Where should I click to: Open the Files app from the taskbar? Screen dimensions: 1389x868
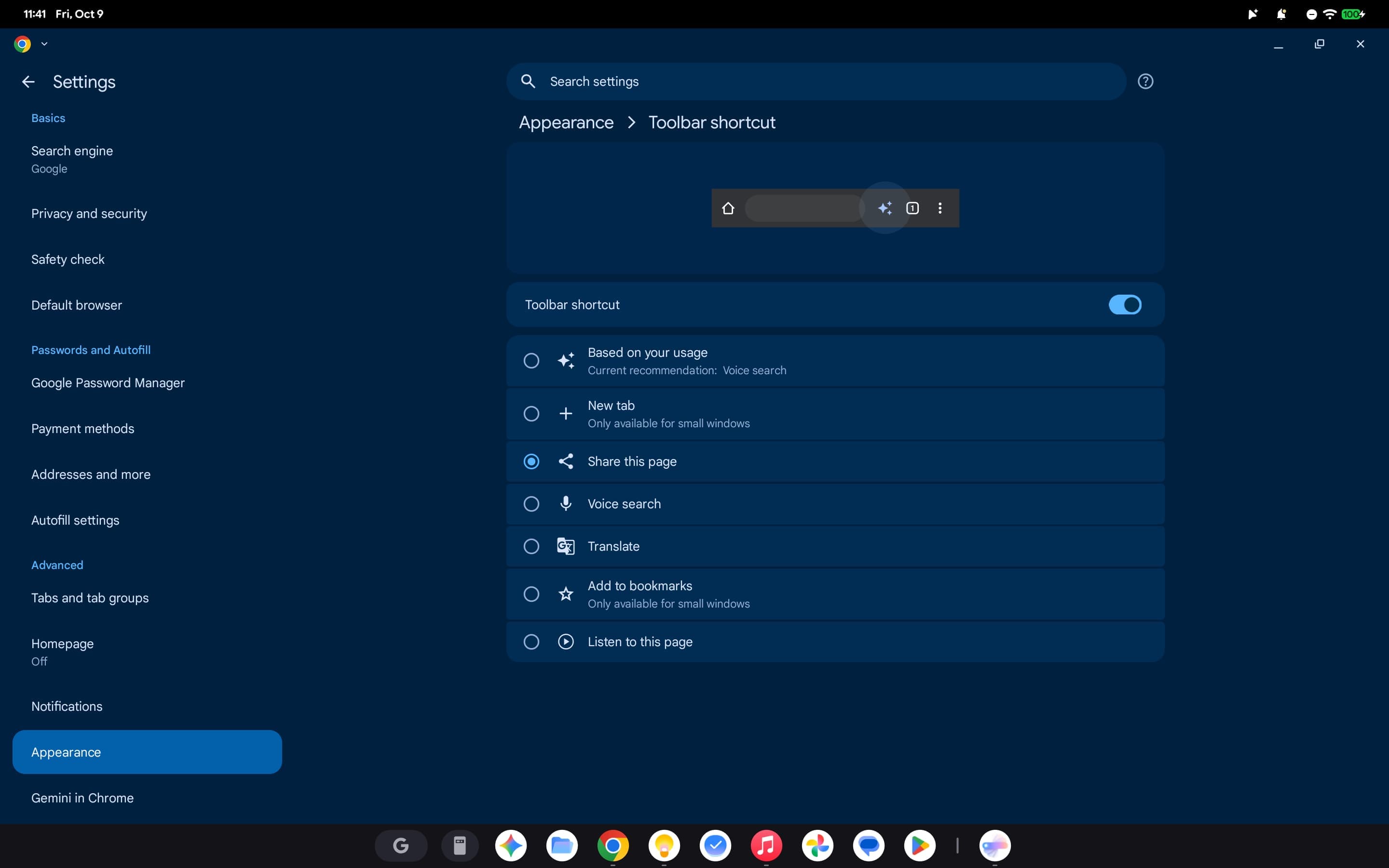(562, 846)
